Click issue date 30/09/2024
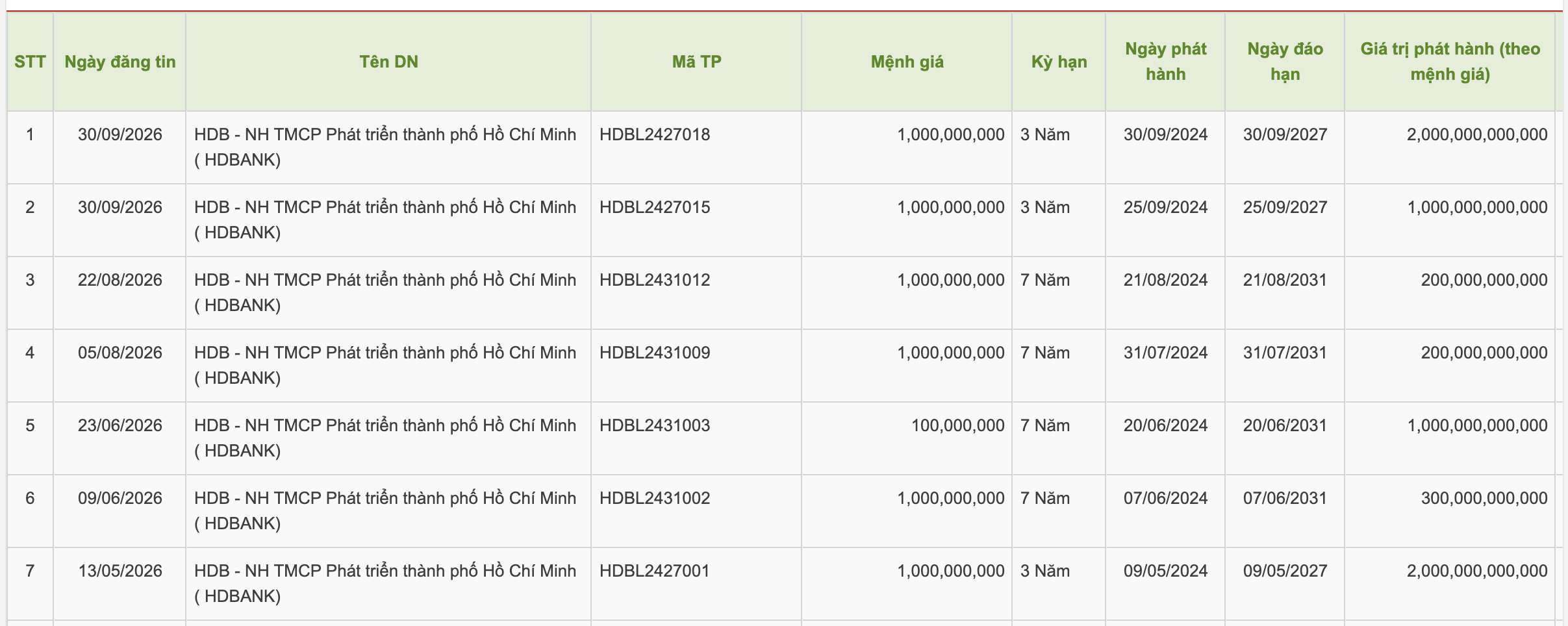This screenshot has height=626, width=1568. click(x=1165, y=134)
